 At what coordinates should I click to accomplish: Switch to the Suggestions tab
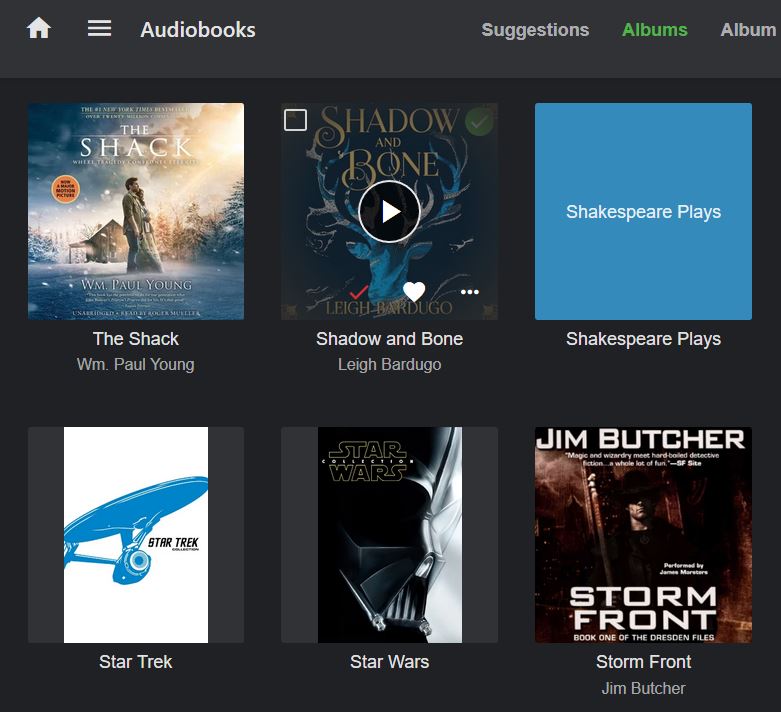coord(535,30)
